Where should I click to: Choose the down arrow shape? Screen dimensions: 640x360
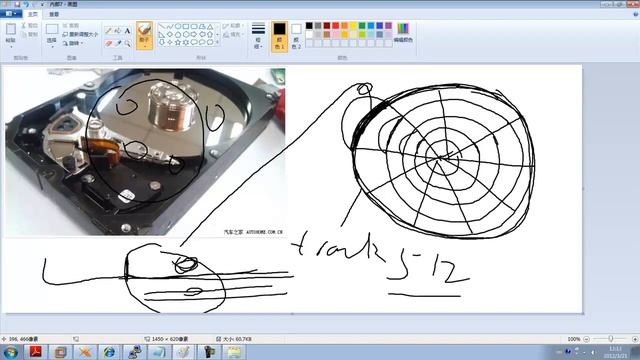click(162, 42)
